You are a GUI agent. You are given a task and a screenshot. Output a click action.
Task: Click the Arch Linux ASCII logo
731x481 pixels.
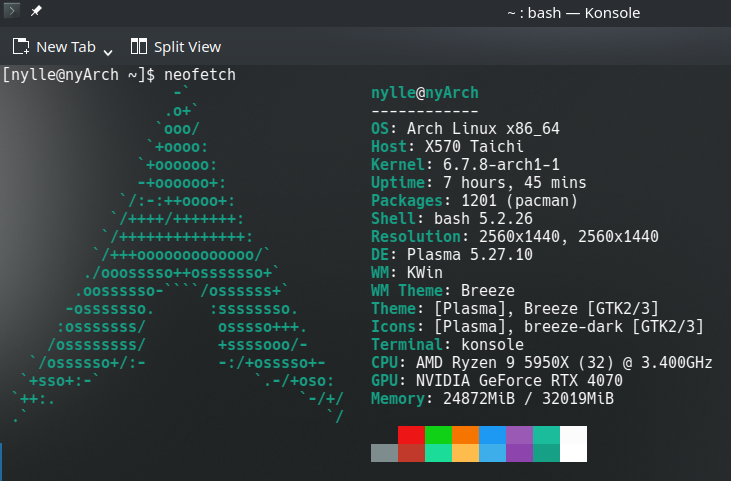[x=178, y=255]
